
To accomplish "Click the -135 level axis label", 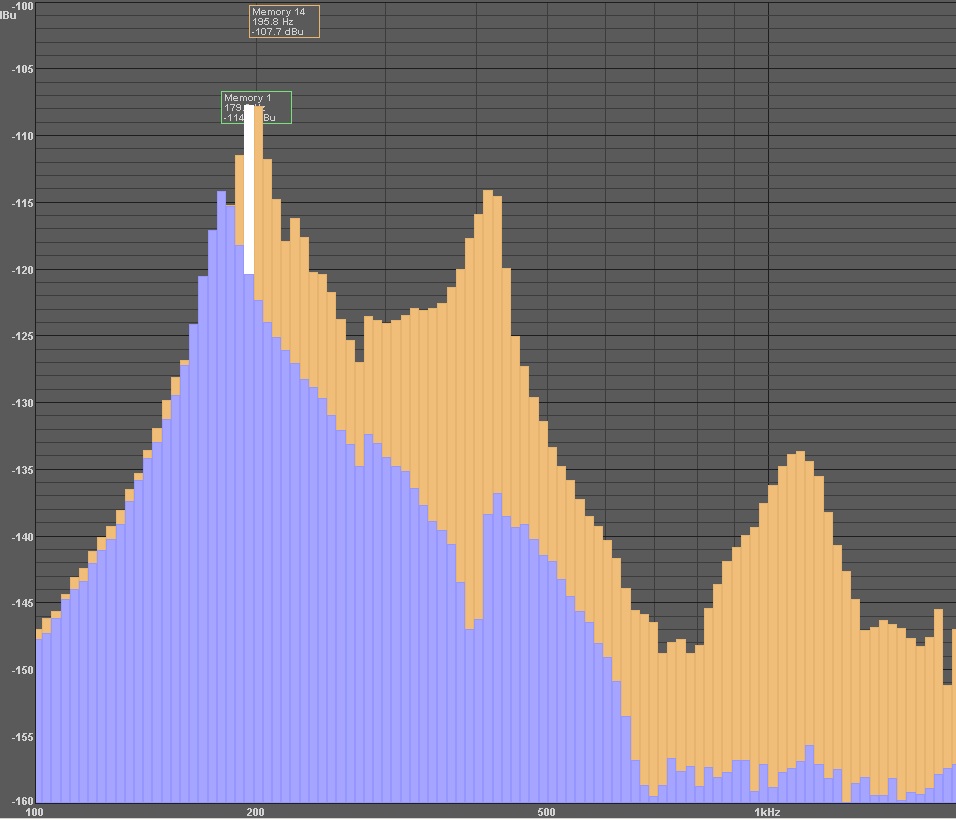I will pyautogui.click(x=23, y=469).
